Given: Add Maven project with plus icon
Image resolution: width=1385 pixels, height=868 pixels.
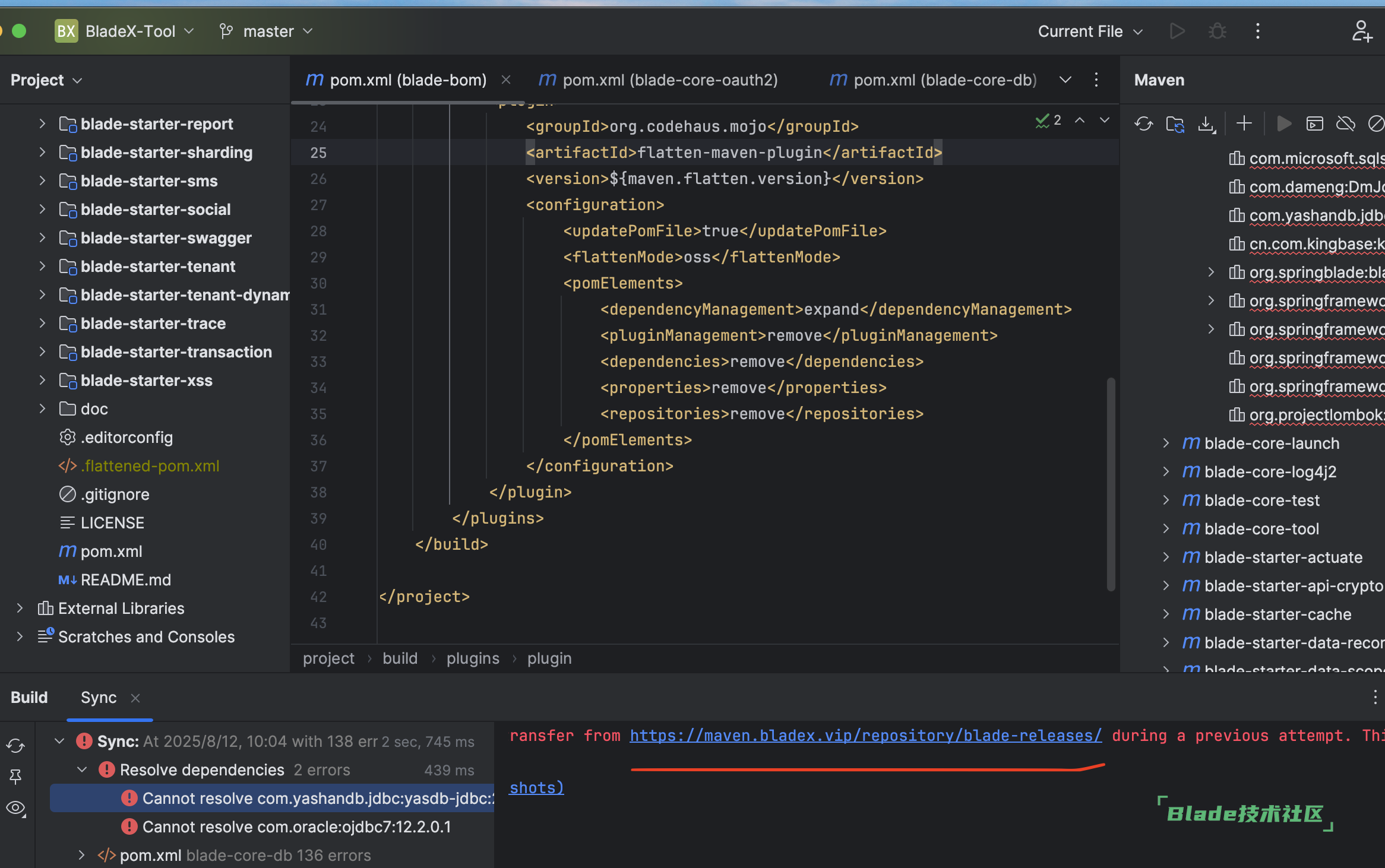Looking at the screenshot, I should pyautogui.click(x=1244, y=123).
